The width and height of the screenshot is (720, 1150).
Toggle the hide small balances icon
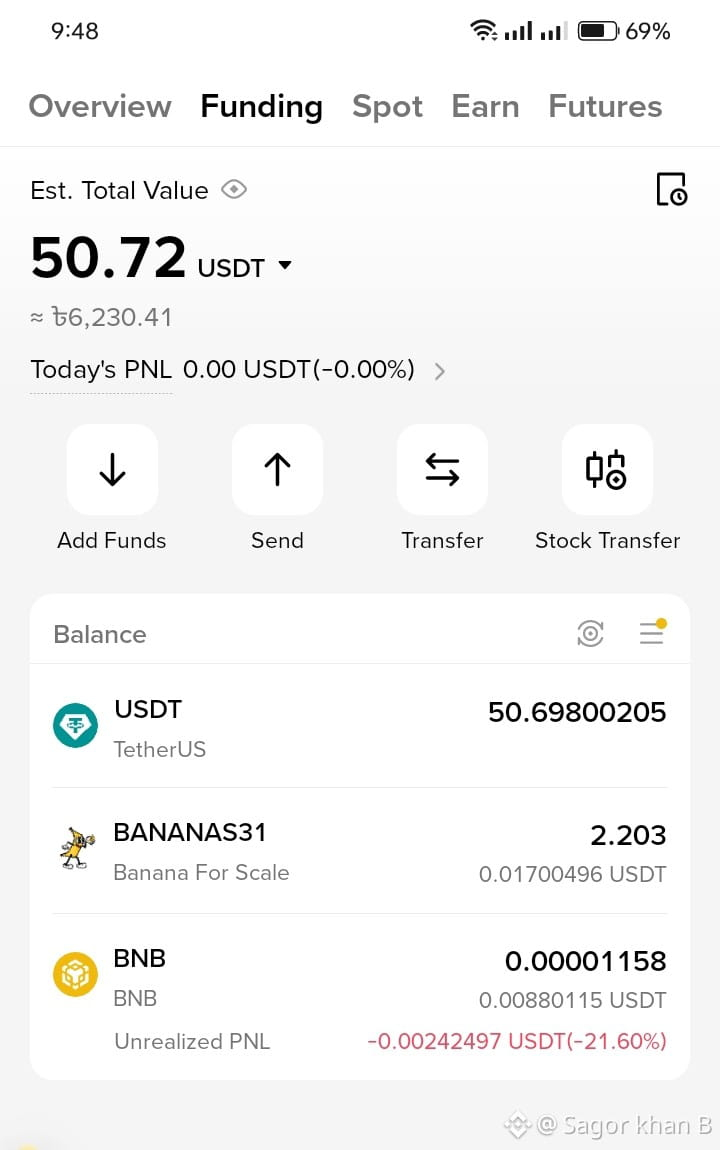pyautogui.click(x=590, y=634)
